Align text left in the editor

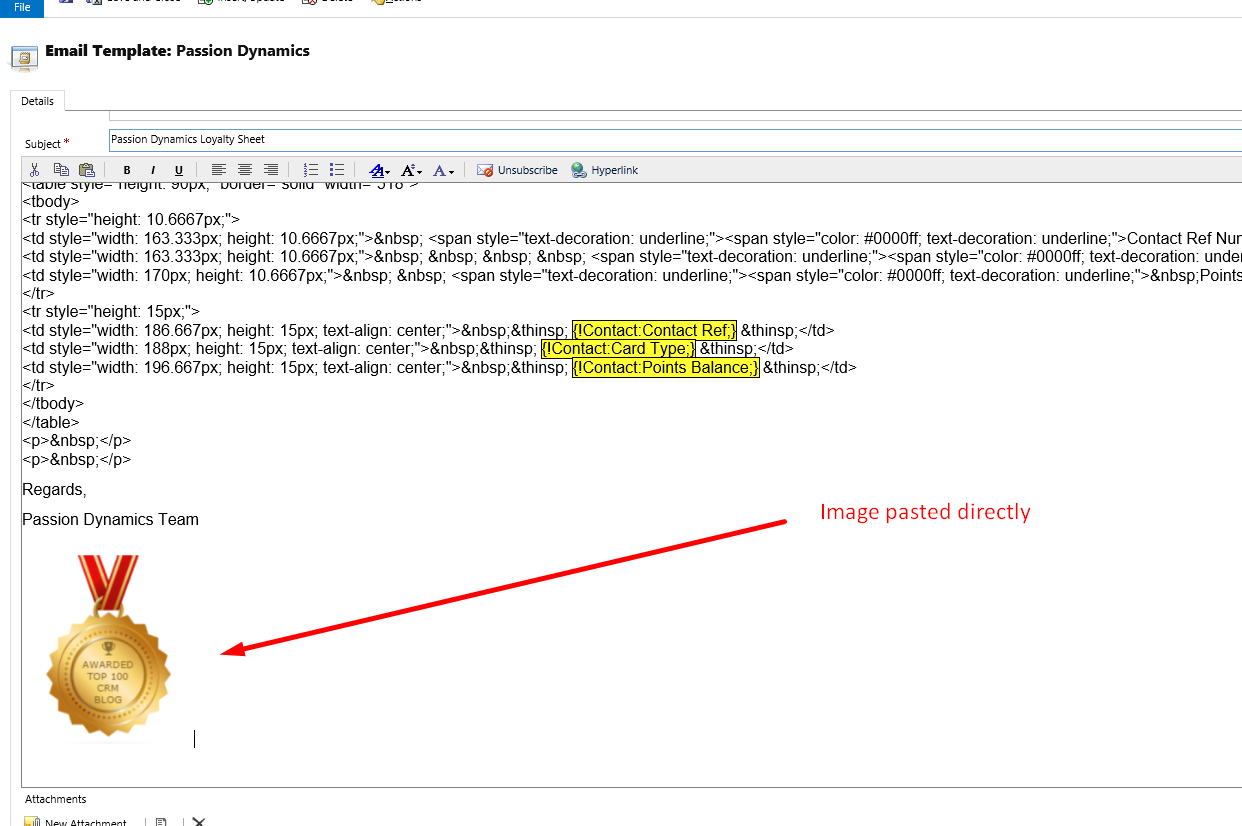[218, 170]
